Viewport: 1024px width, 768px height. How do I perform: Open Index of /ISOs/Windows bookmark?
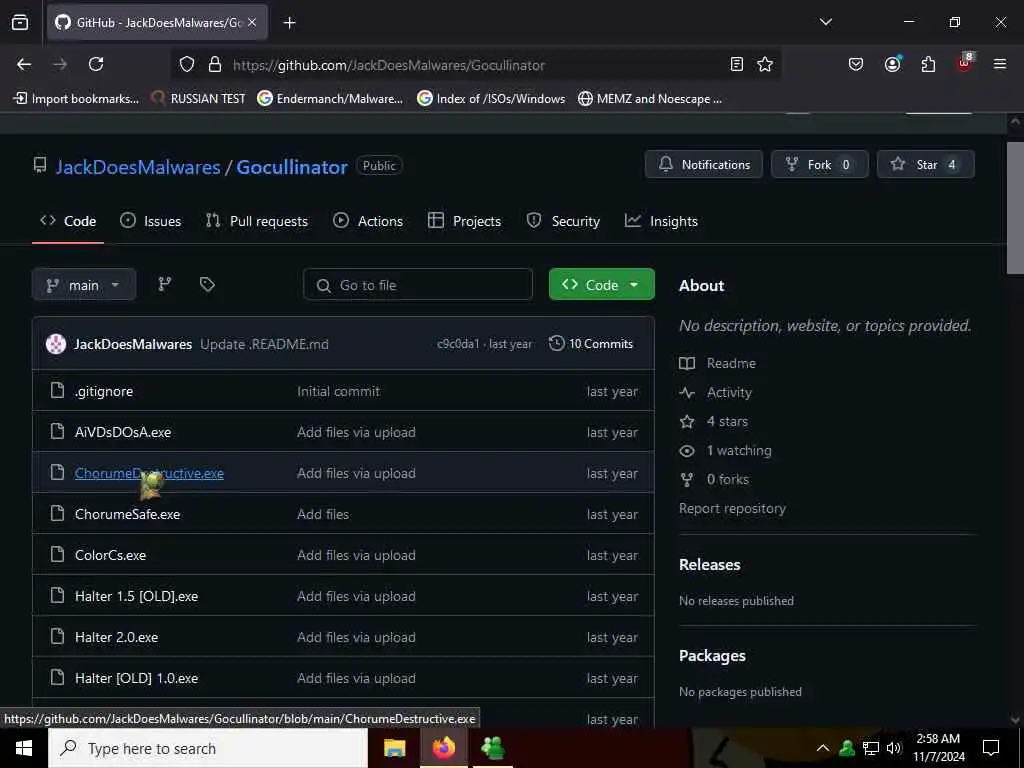pyautogui.click(x=491, y=99)
